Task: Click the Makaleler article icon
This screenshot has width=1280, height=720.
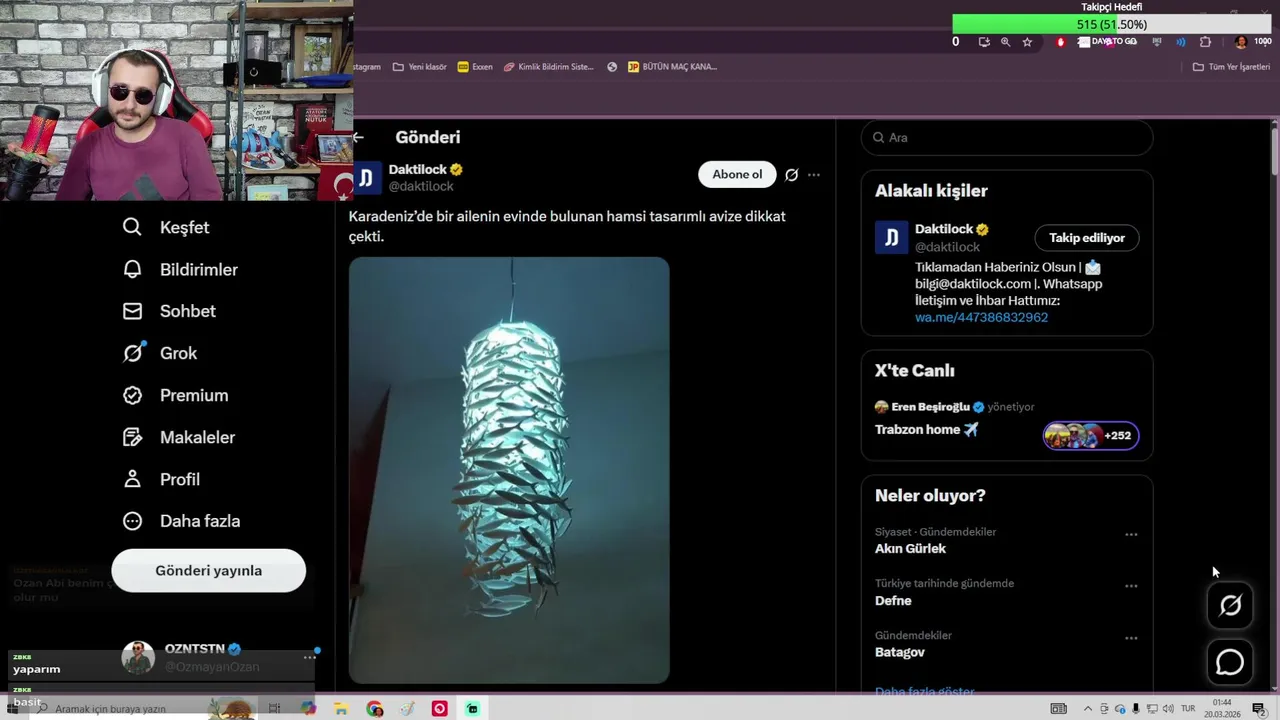Action: coord(132,437)
